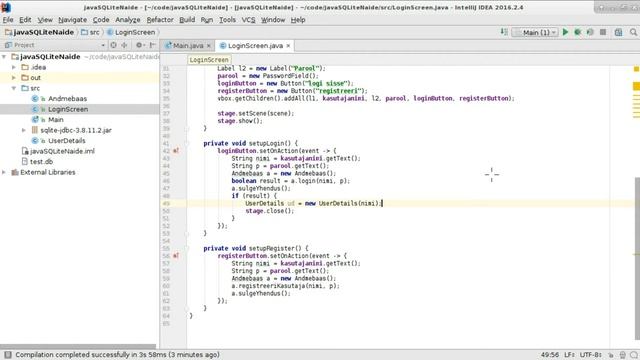Select test.db file in project tree
This screenshot has width=640, height=360.
pos(41,162)
